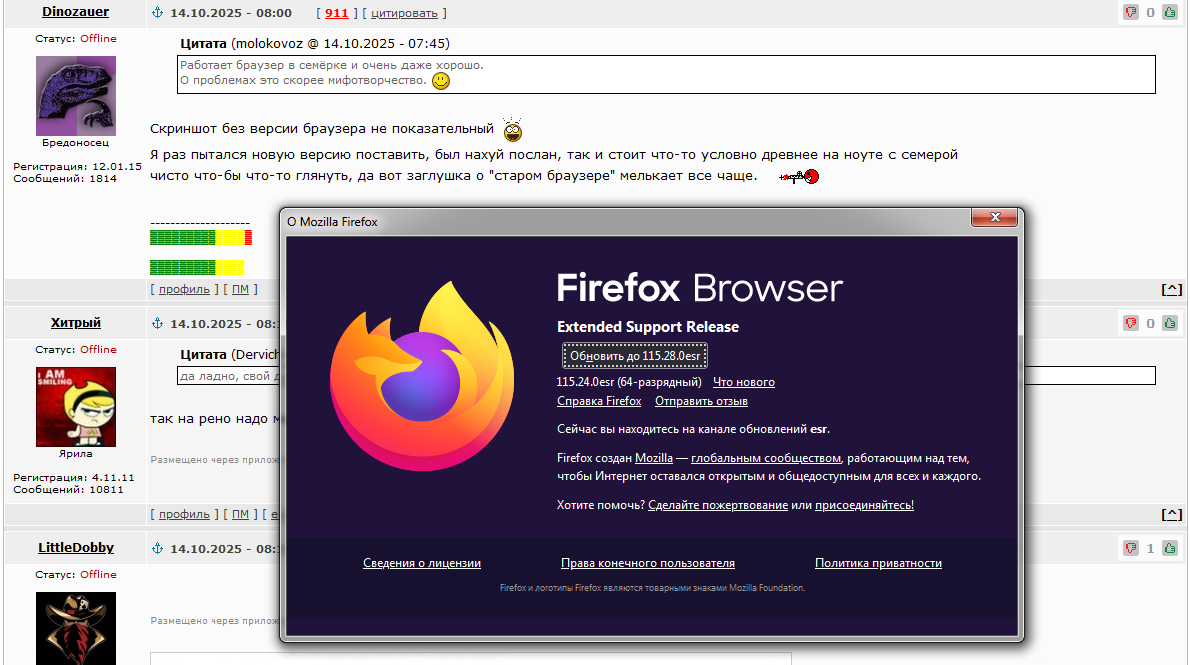Click 'присоединяйтесь!' link
1190x665 pixels.
[864, 505]
